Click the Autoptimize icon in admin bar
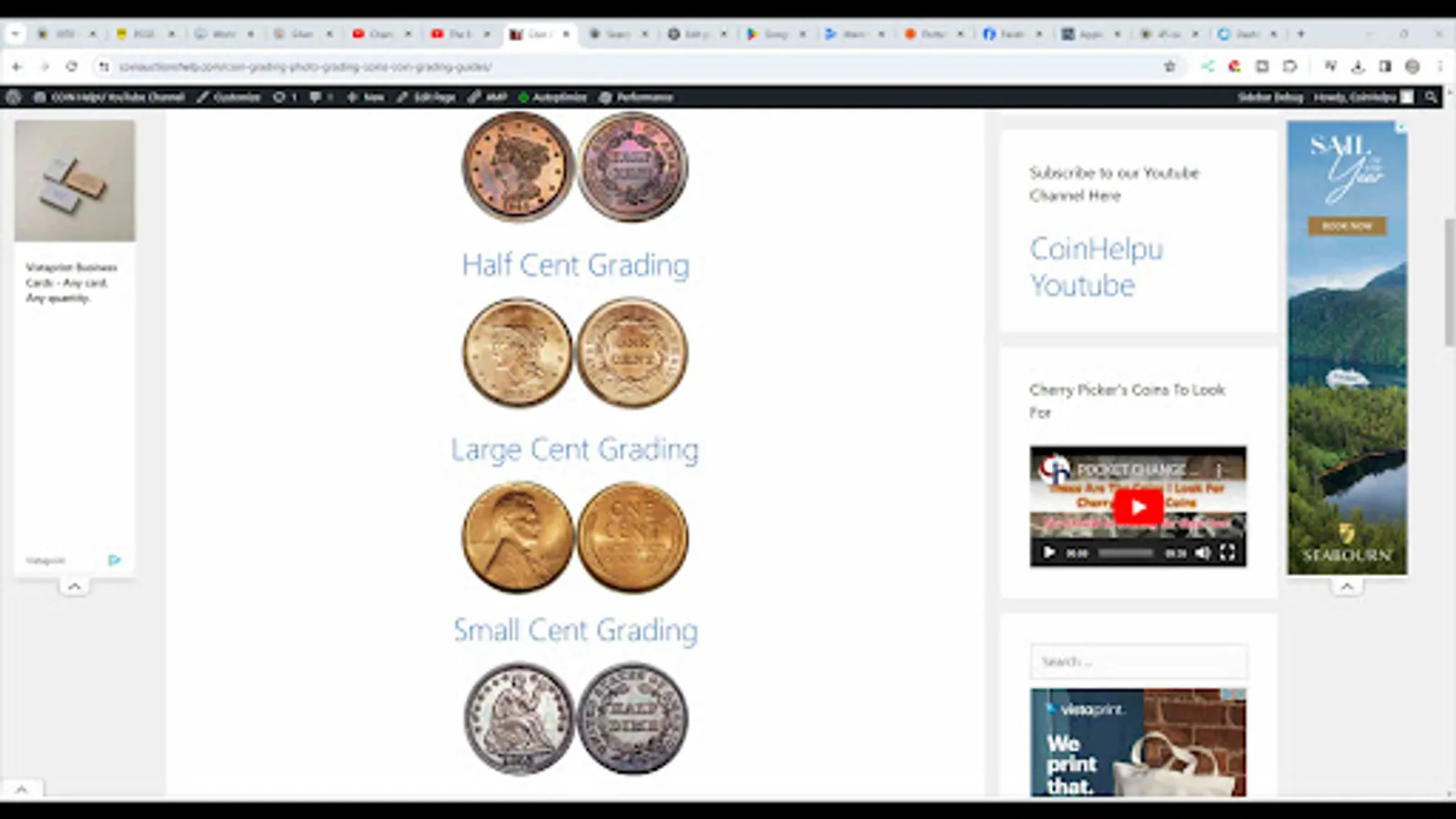 pyautogui.click(x=523, y=97)
